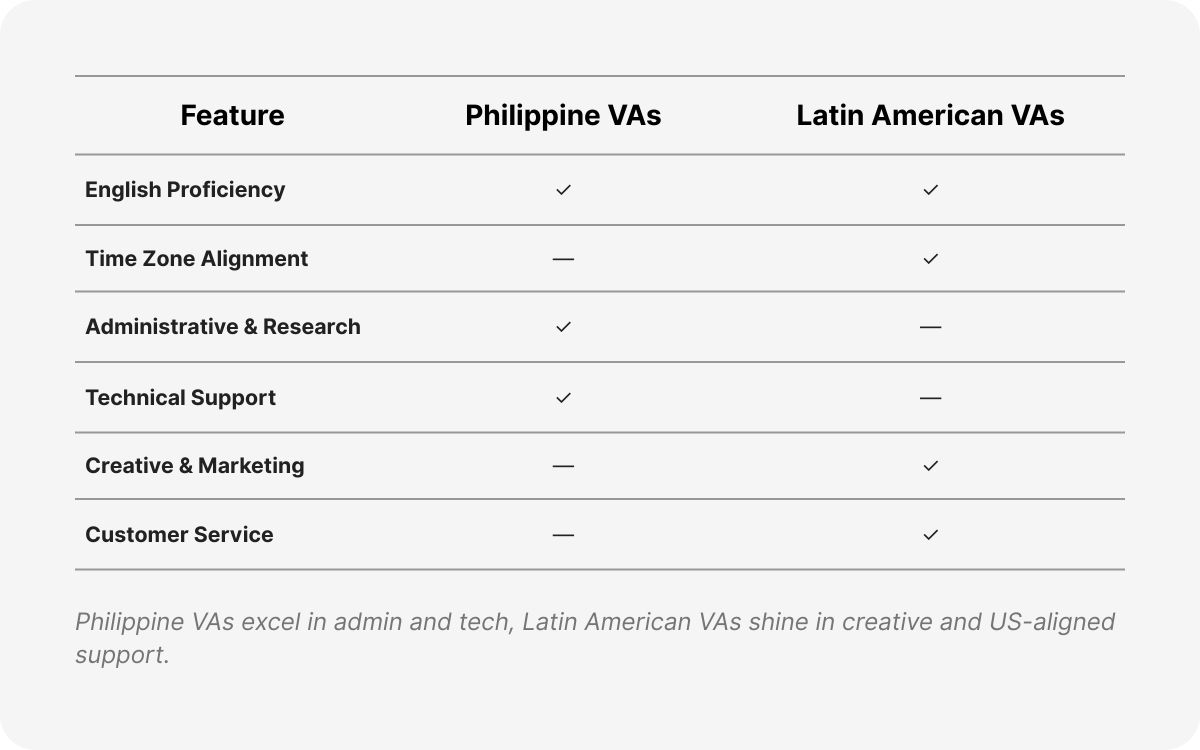1200x750 pixels.
Task: Click the Philippine Technical Support checkmark
Action: coord(563,398)
